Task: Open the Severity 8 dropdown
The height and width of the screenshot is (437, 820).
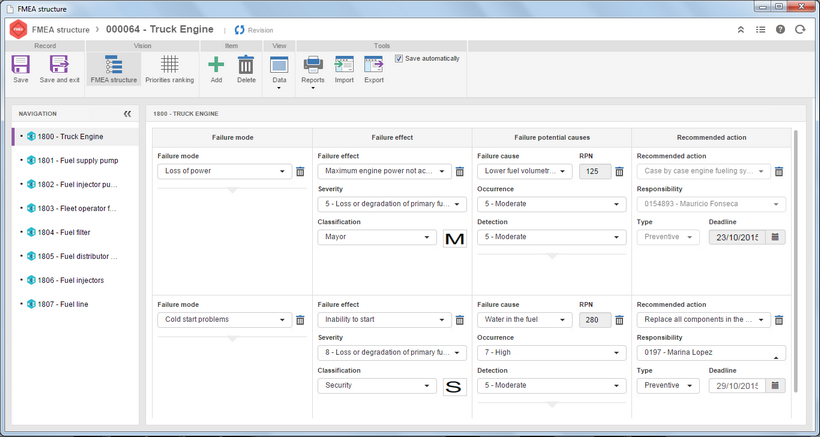Action: pos(392,352)
